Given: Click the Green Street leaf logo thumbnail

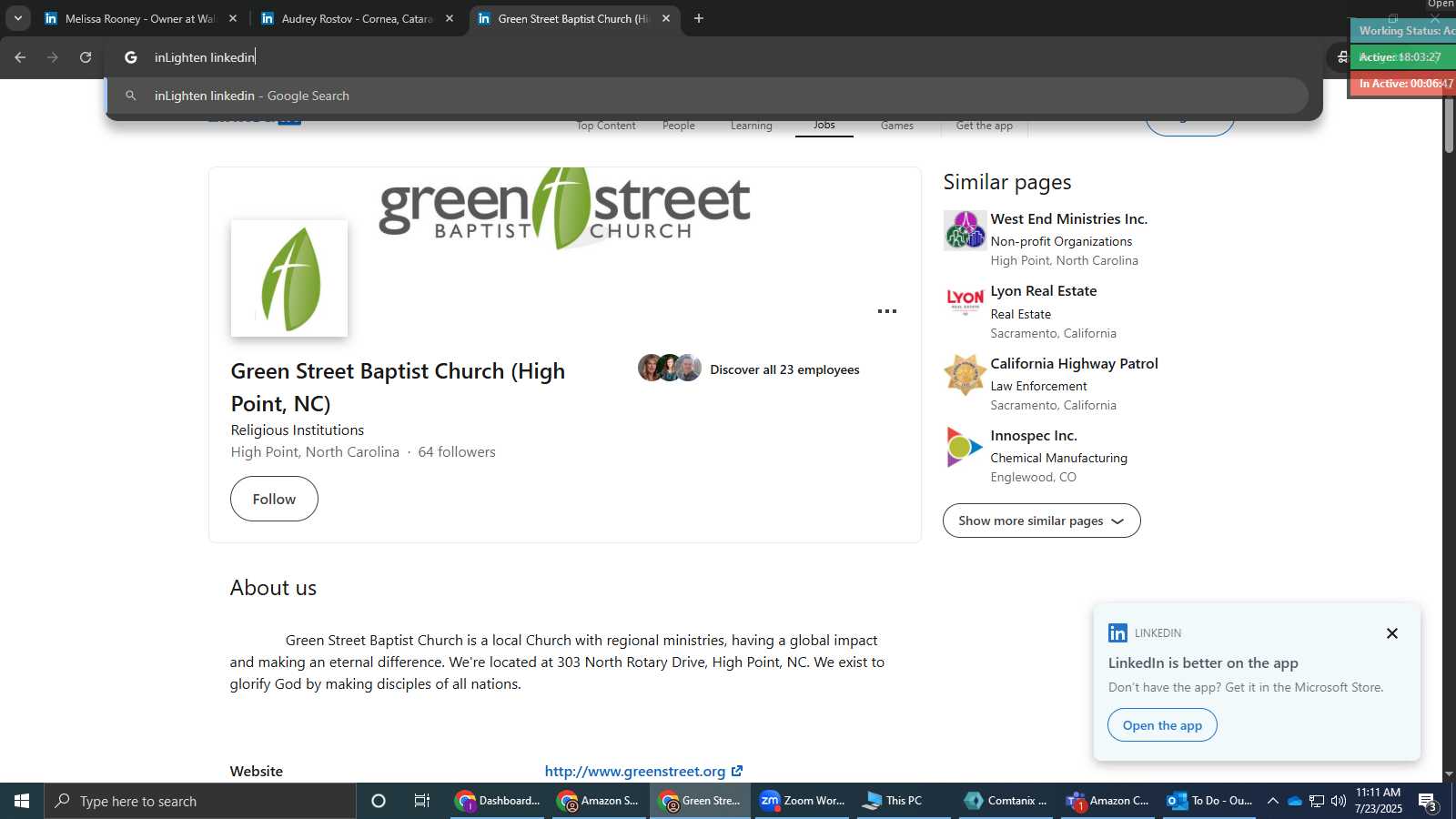Looking at the screenshot, I should (x=289, y=278).
